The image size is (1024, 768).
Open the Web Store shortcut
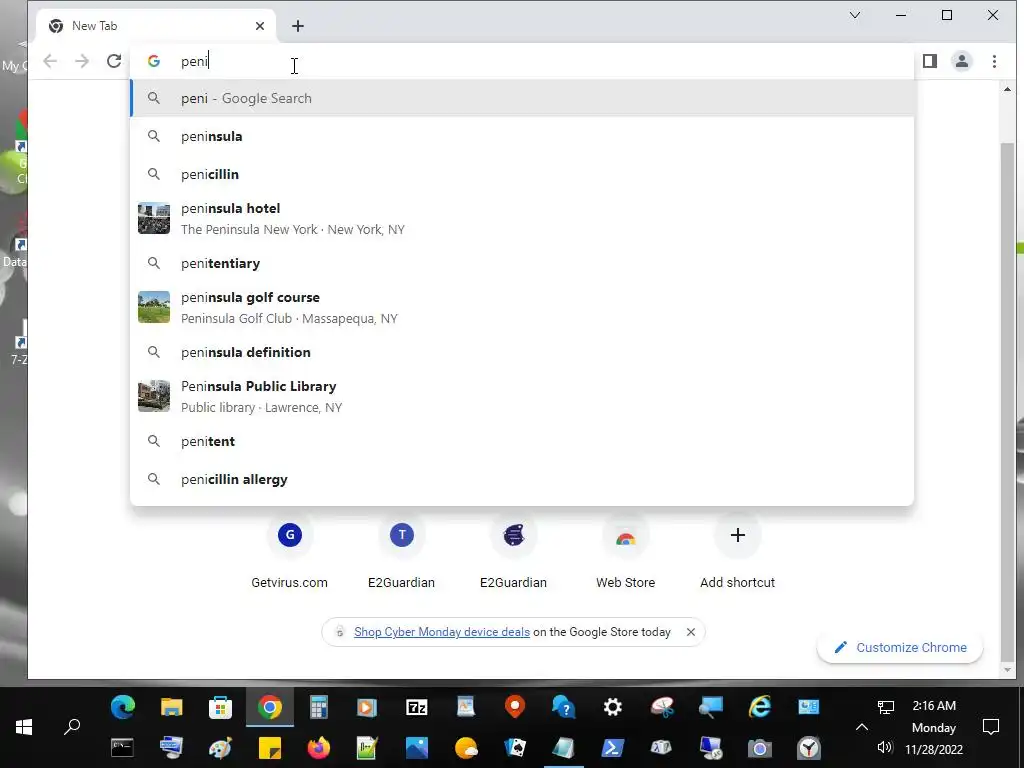coord(626,552)
